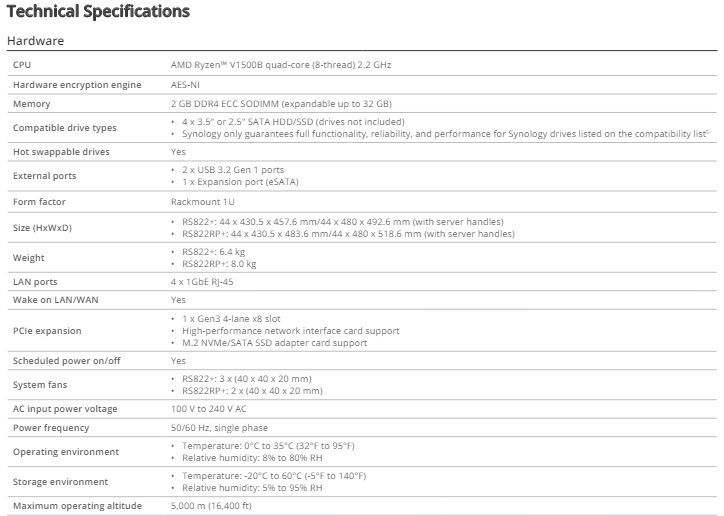The height and width of the screenshot is (516, 724).
Task: Click the PCIe expansion label
Action: [x=47, y=330]
